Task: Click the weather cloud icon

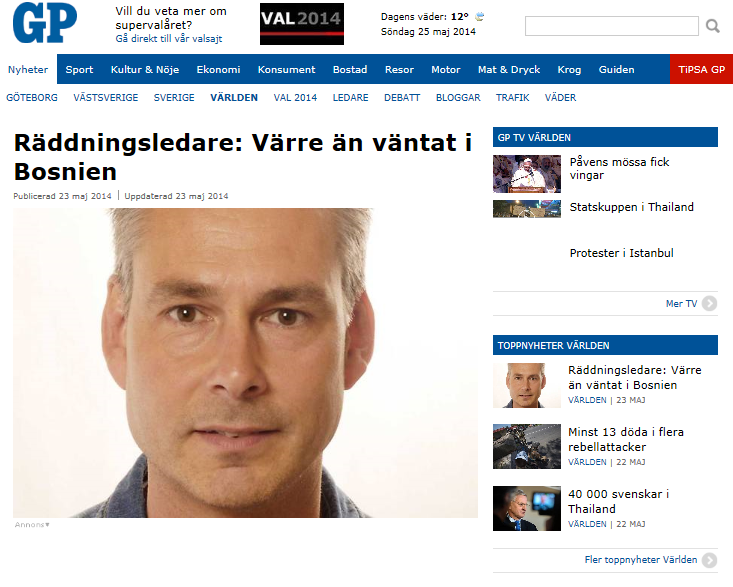Action: tap(480, 17)
